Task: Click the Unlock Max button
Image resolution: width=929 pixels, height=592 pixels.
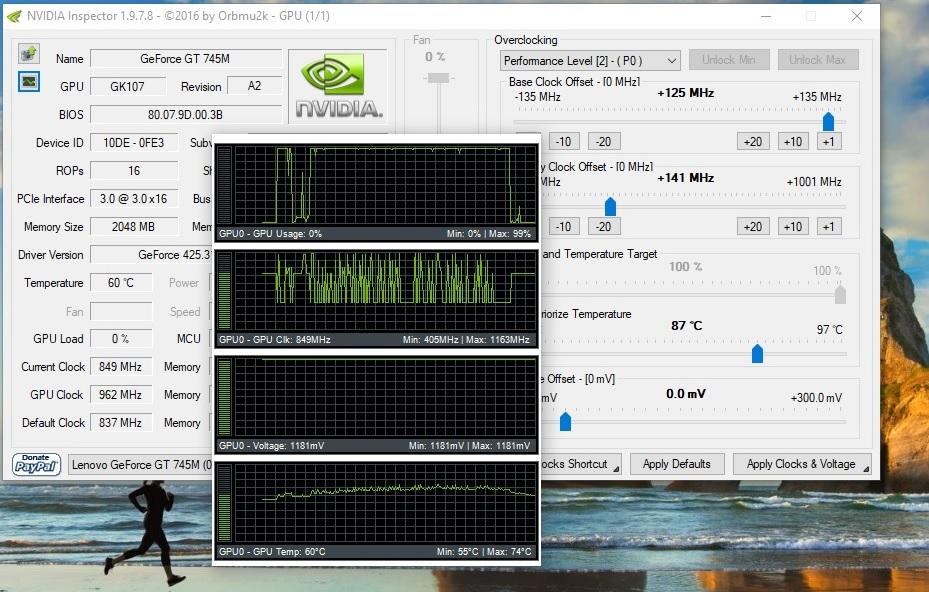Action: (x=818, y=60)
